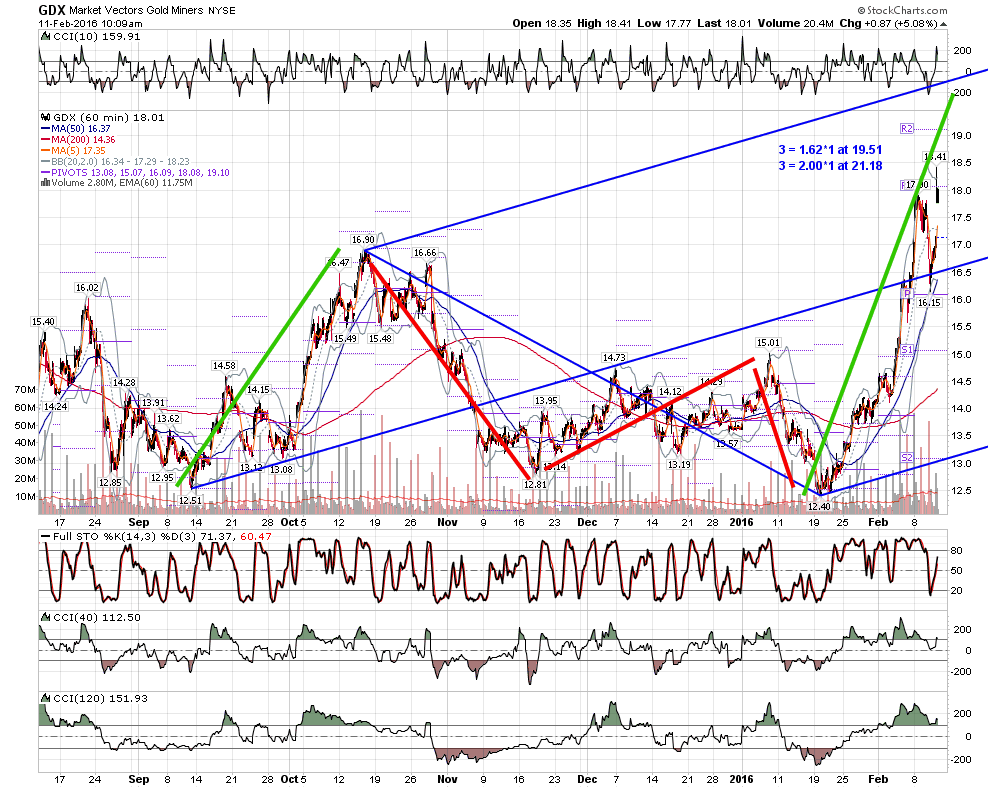The height and width of the screenshot is (792, 998).
Task: Click the 'CCI(40) 112.50' panel label
Action: tap(97, 618)
